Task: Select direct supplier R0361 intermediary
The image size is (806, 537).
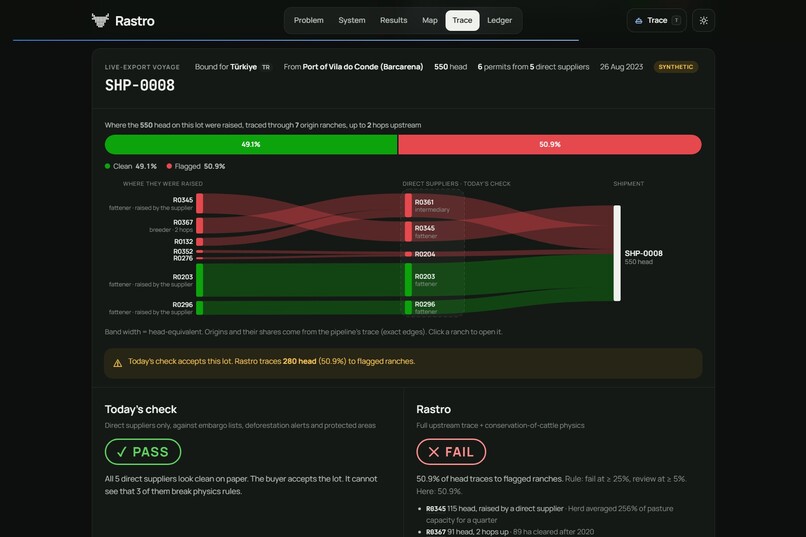Action: pos(408,206)
